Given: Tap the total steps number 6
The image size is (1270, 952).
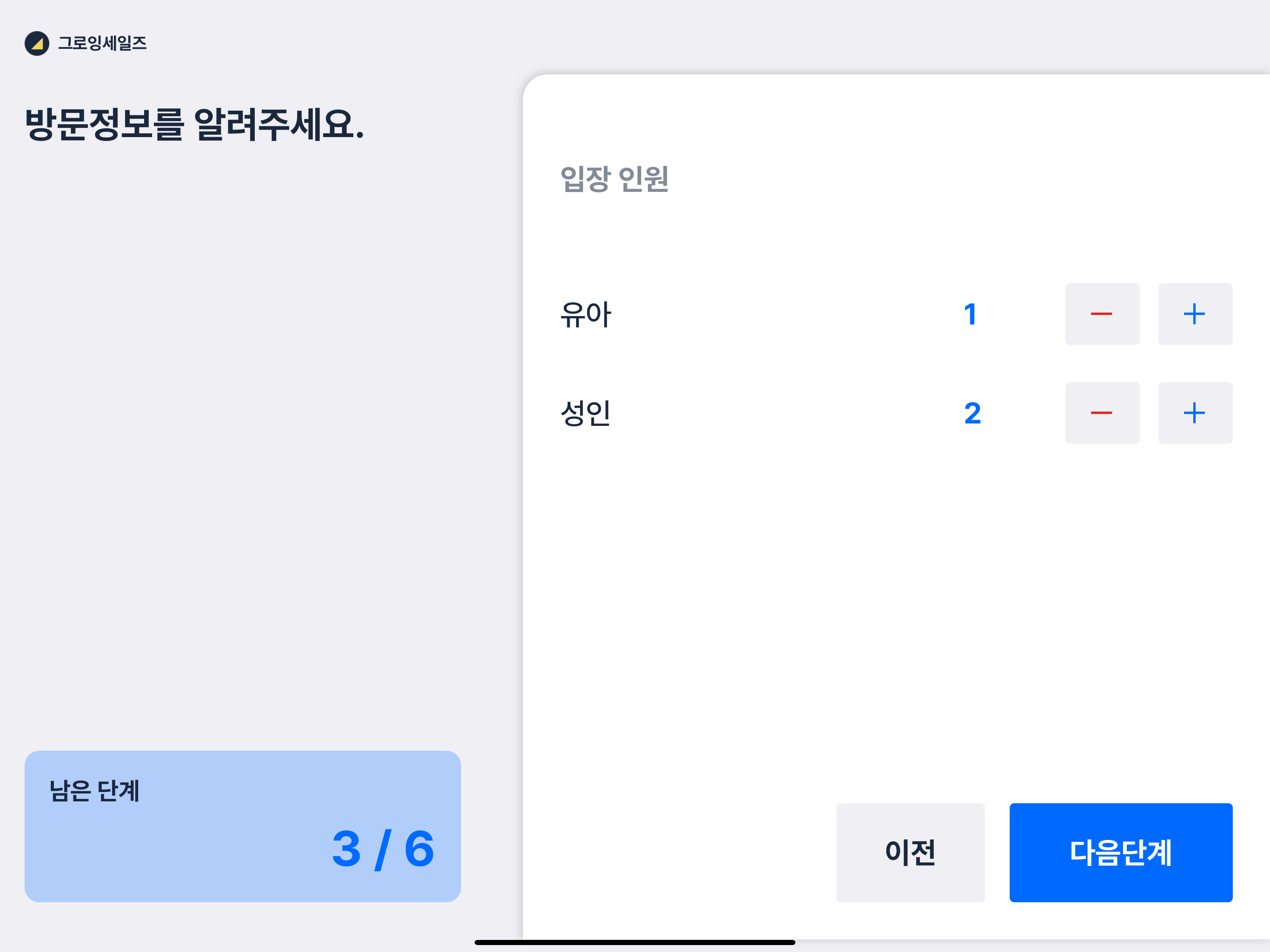Looking at the screenshot, I should point(419,849).
